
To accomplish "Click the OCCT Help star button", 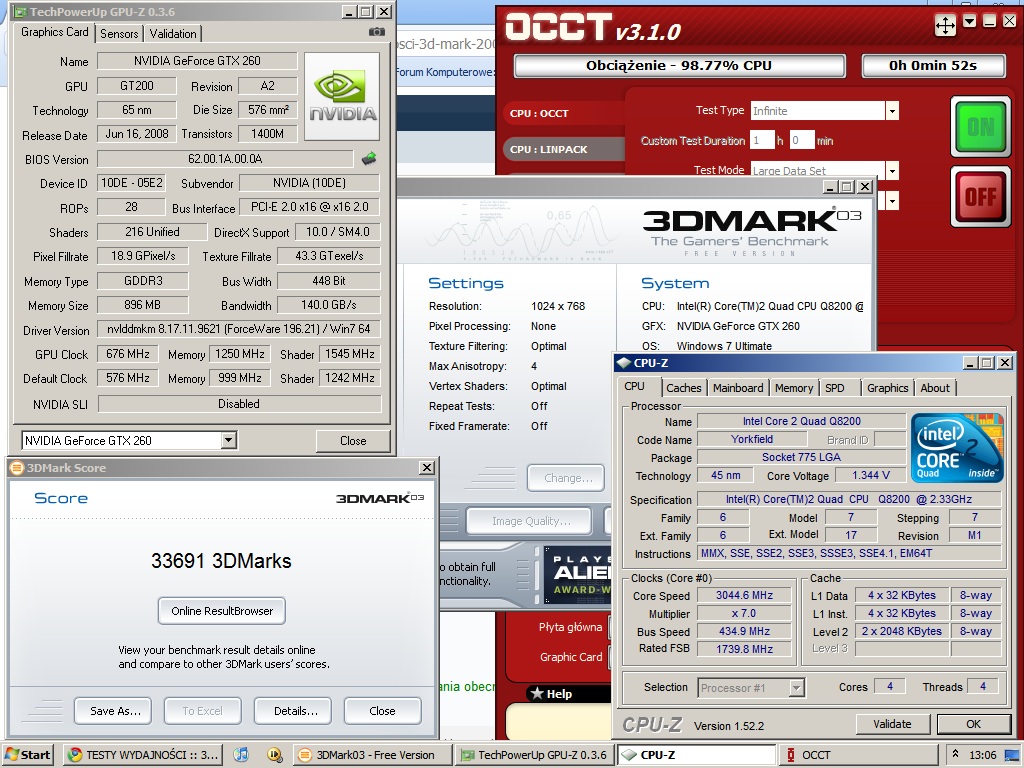I will tap(552, 694).
